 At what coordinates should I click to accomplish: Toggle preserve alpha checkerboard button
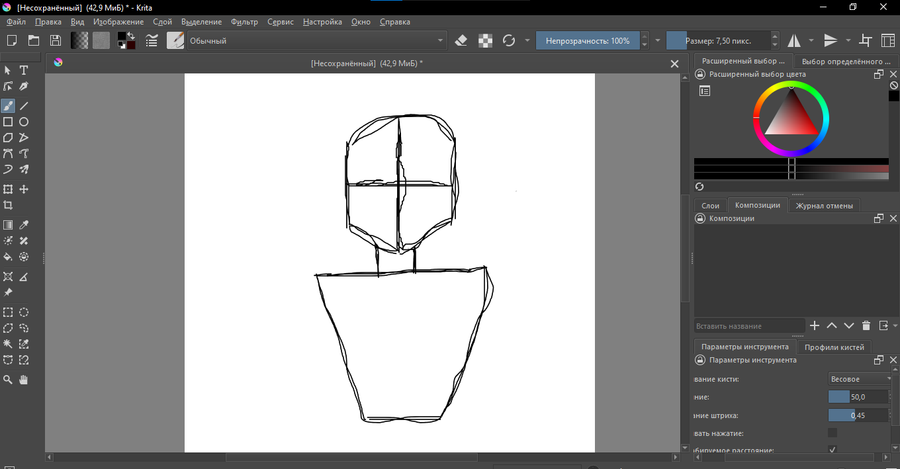point(485,40)
